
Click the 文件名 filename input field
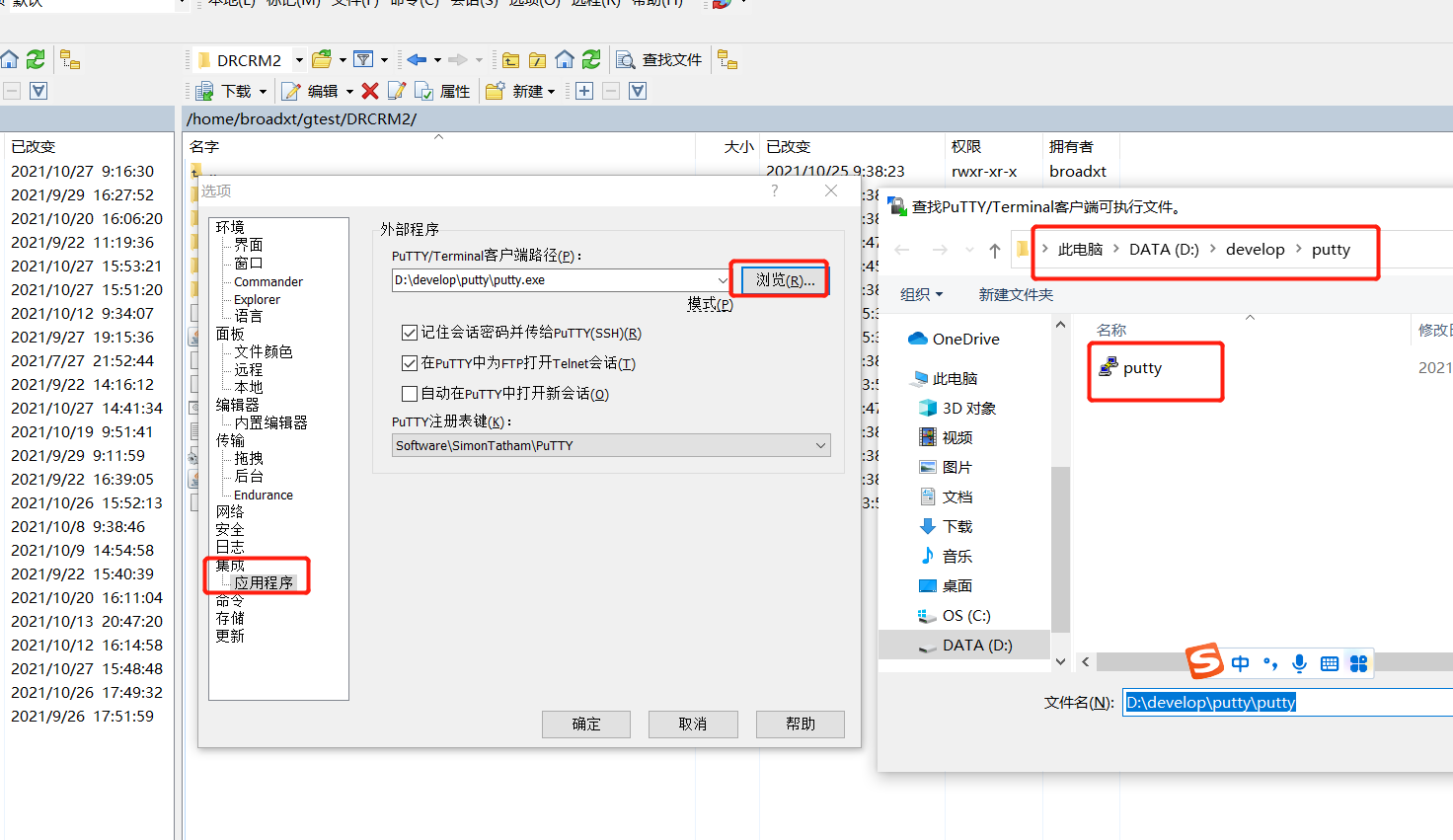1287,702
